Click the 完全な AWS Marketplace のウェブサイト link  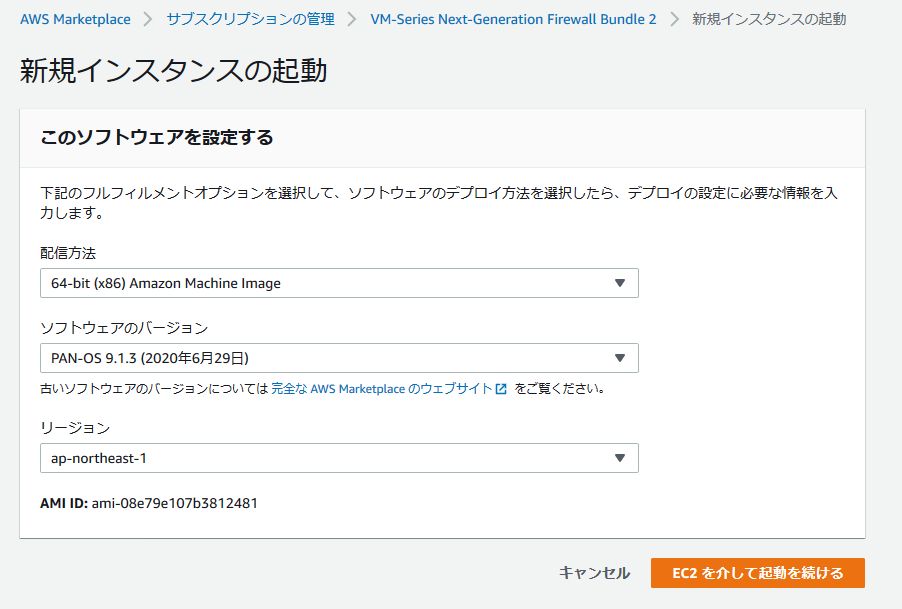pyautogui.click(x=381, y=389)
